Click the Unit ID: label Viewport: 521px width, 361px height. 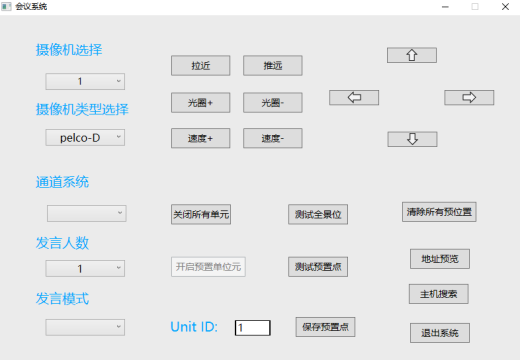[x=194, y=327]
